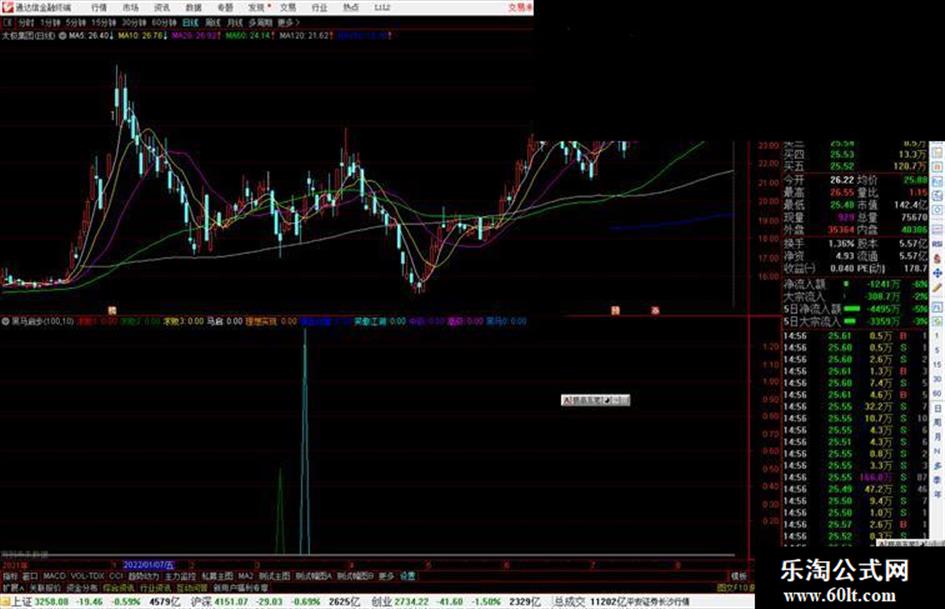Click the red money-bag icon in right toolbar
This screenshot has width=945, height=609.
pos(937,258)
